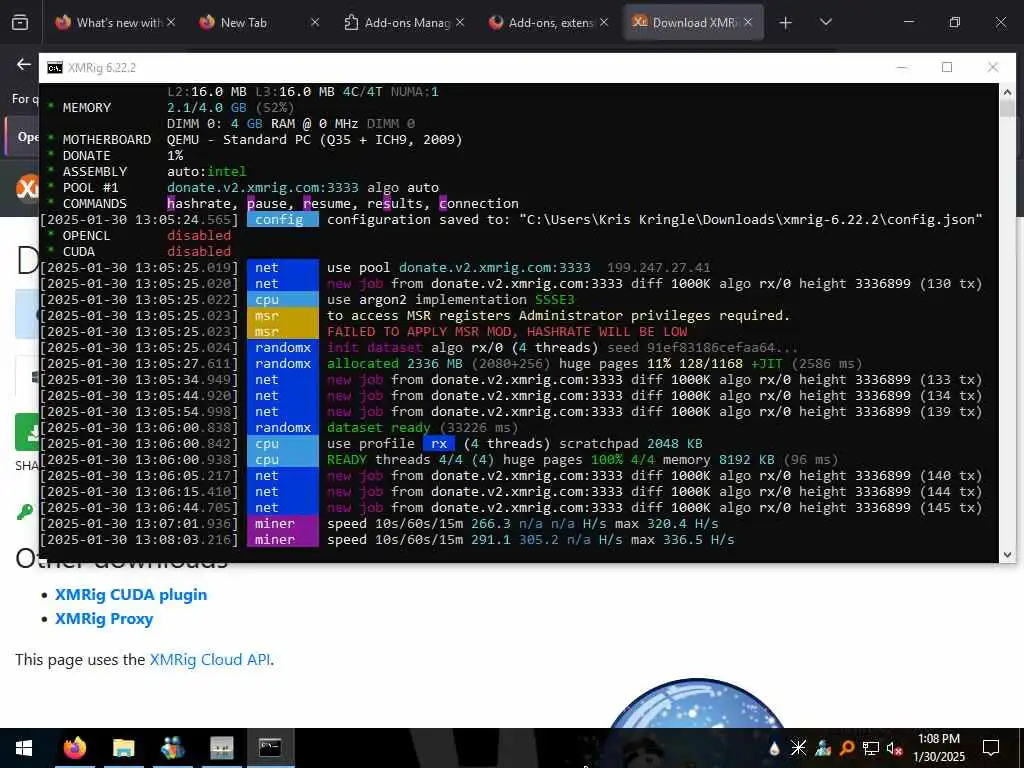Open the Windows Start menu
The width and height of the screenshot is (1024, 768).
[24, 748]
